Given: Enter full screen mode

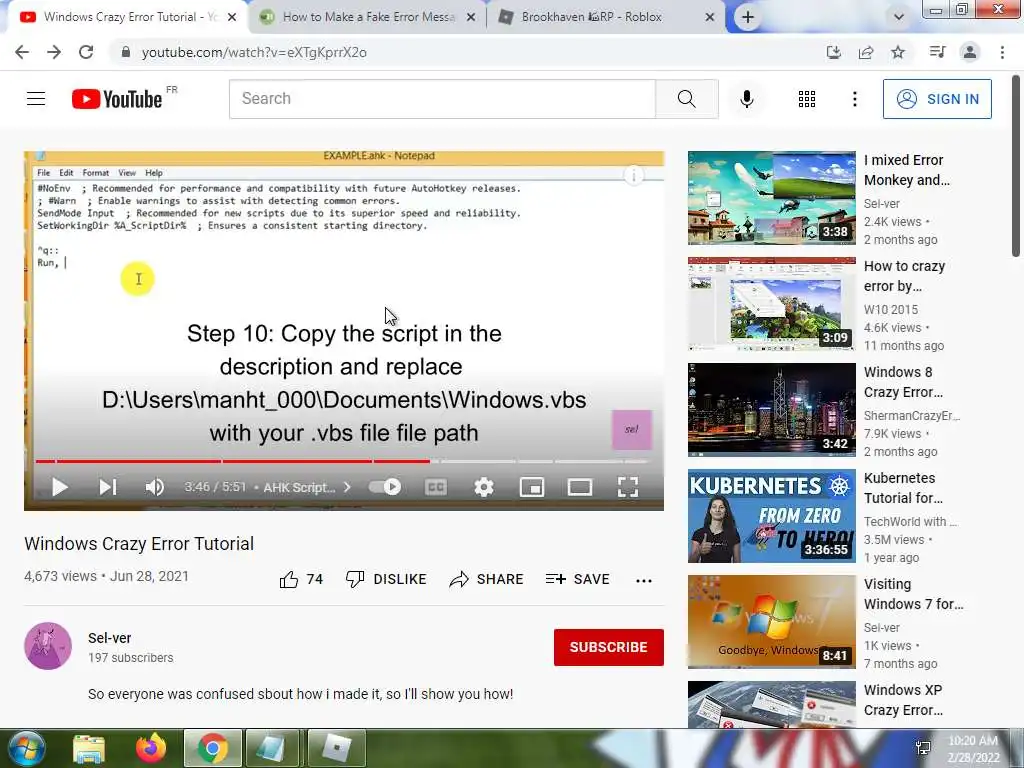Looking at the screenshot, I should (x=628, y=487).
